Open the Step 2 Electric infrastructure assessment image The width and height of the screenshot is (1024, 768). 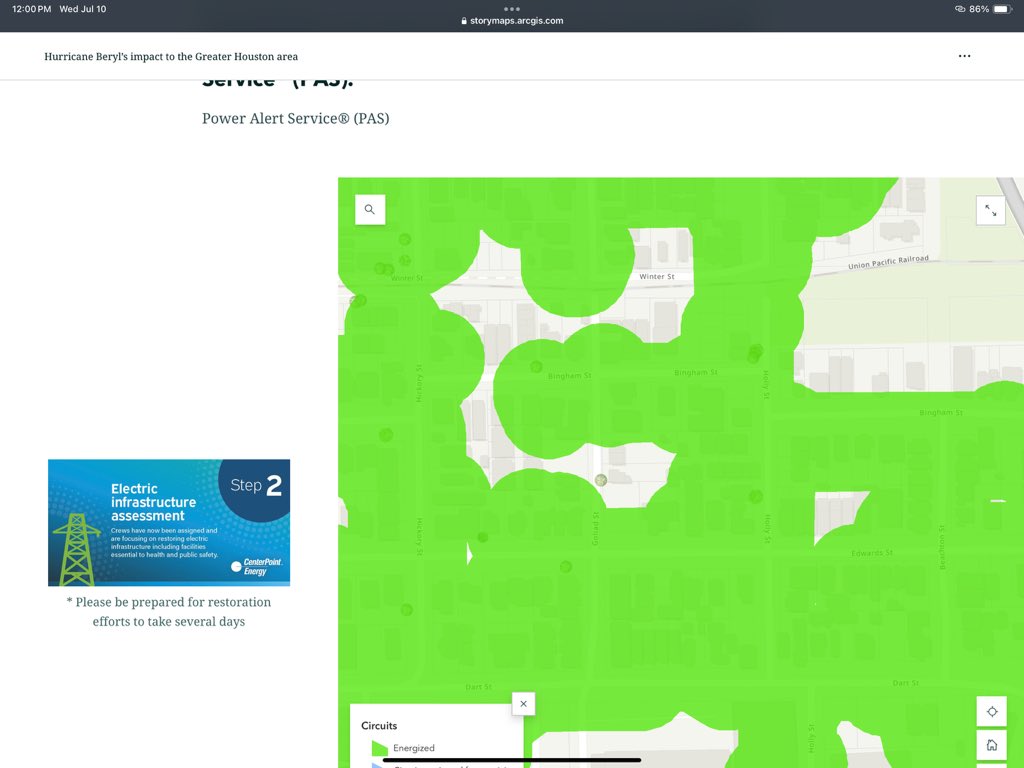point(169,522)
